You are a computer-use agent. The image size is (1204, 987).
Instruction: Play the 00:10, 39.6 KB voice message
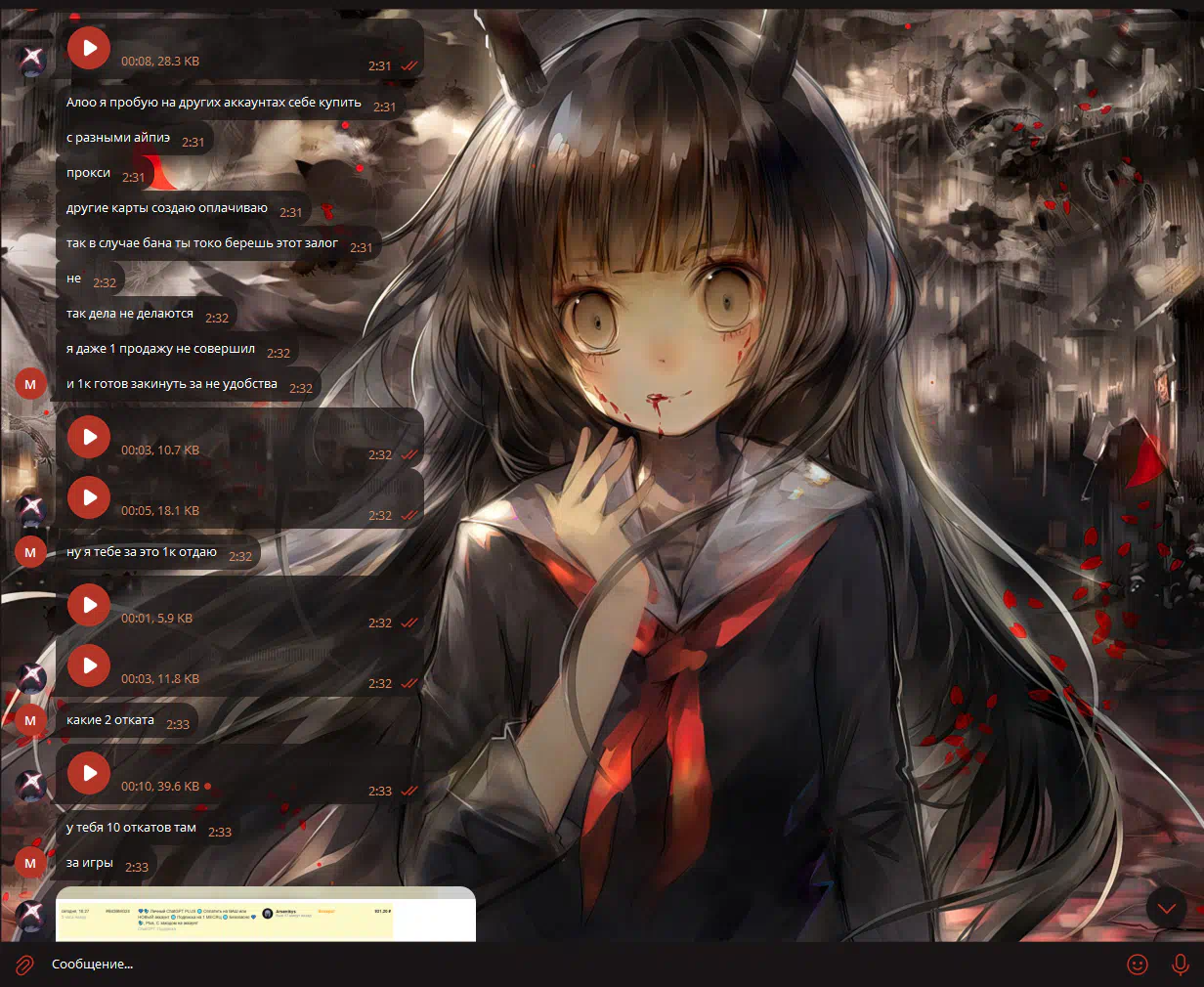click(89, 773)
